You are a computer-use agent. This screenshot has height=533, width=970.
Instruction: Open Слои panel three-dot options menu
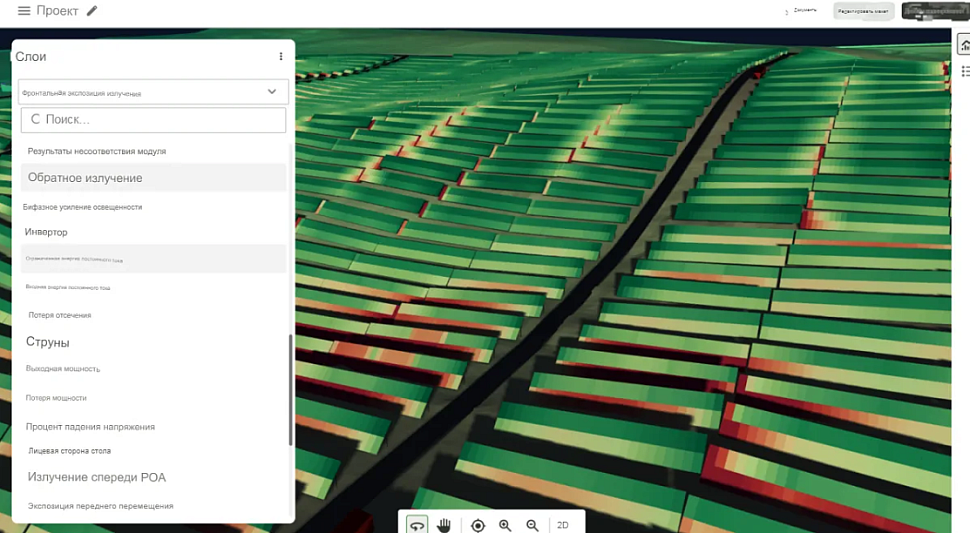tap(281, 57)
